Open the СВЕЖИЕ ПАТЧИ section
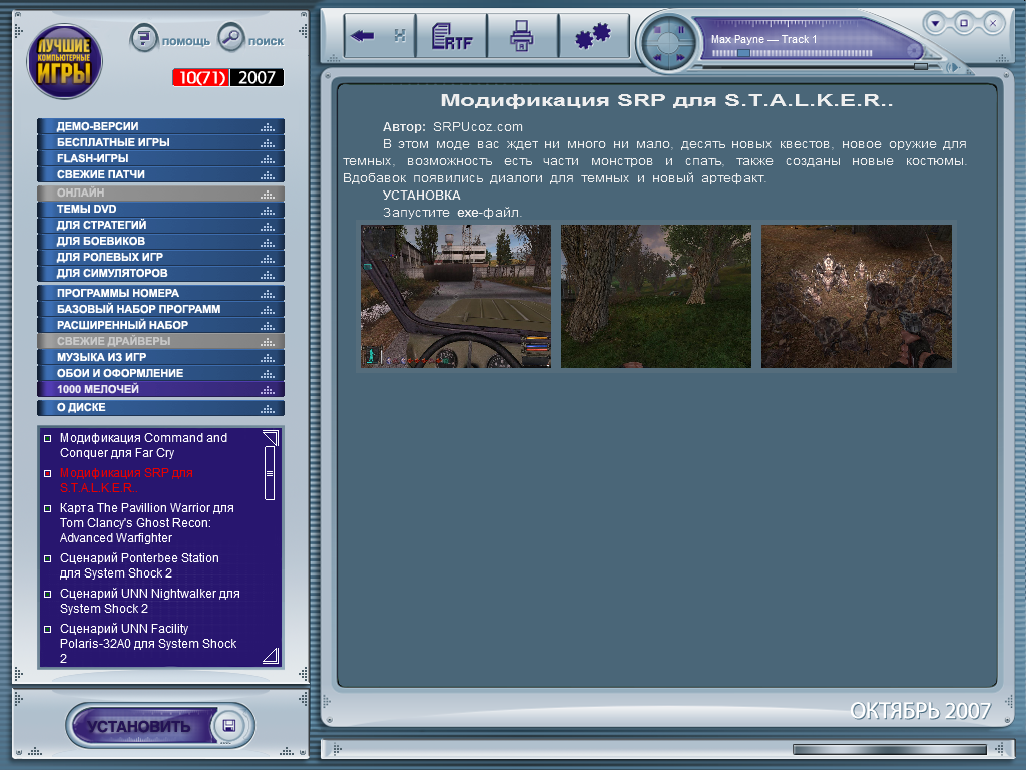The width and height of the screenshot is (1026, 770). point(161,174)
